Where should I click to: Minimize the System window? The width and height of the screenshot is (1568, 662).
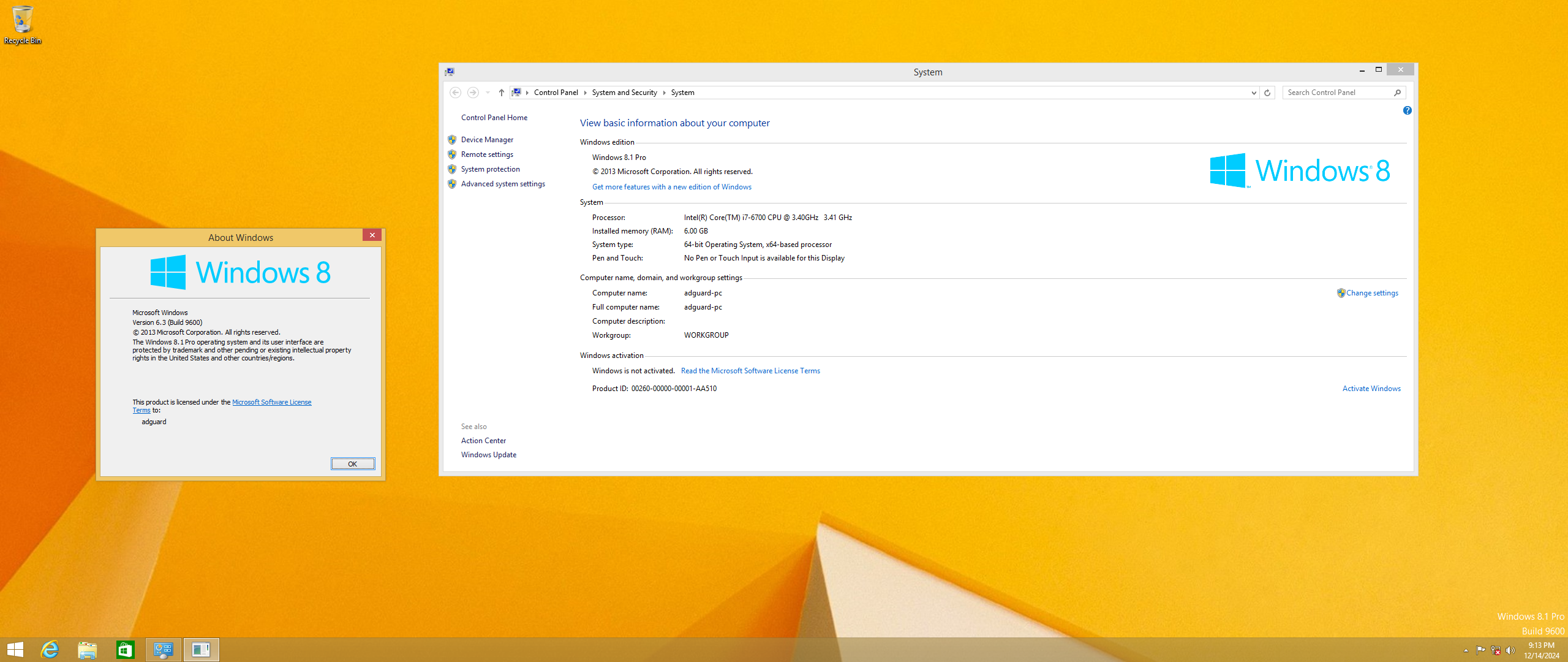pyautogui.click(x=1362, y=70)
